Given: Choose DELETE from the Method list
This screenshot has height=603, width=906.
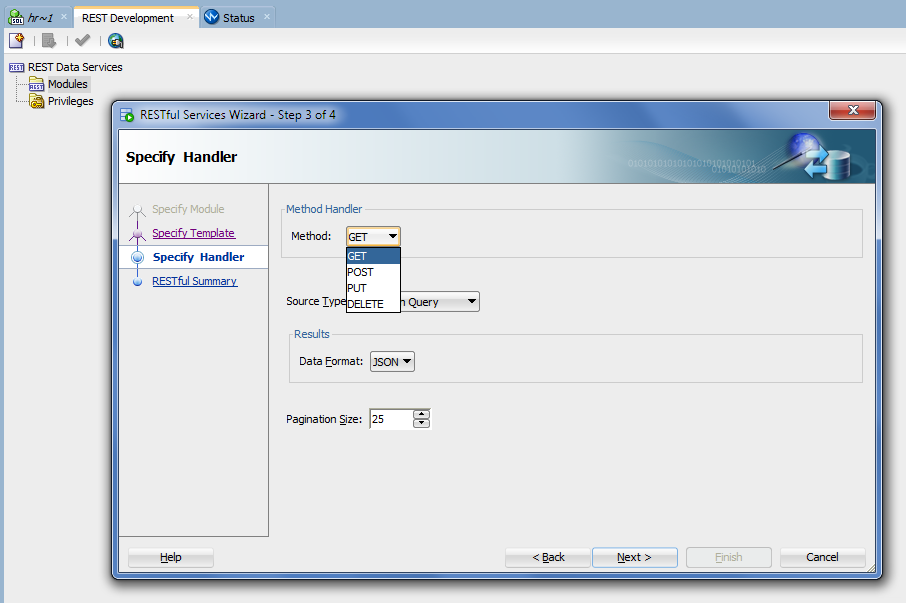Looking at the screenshot, I should tap(366, 304).
